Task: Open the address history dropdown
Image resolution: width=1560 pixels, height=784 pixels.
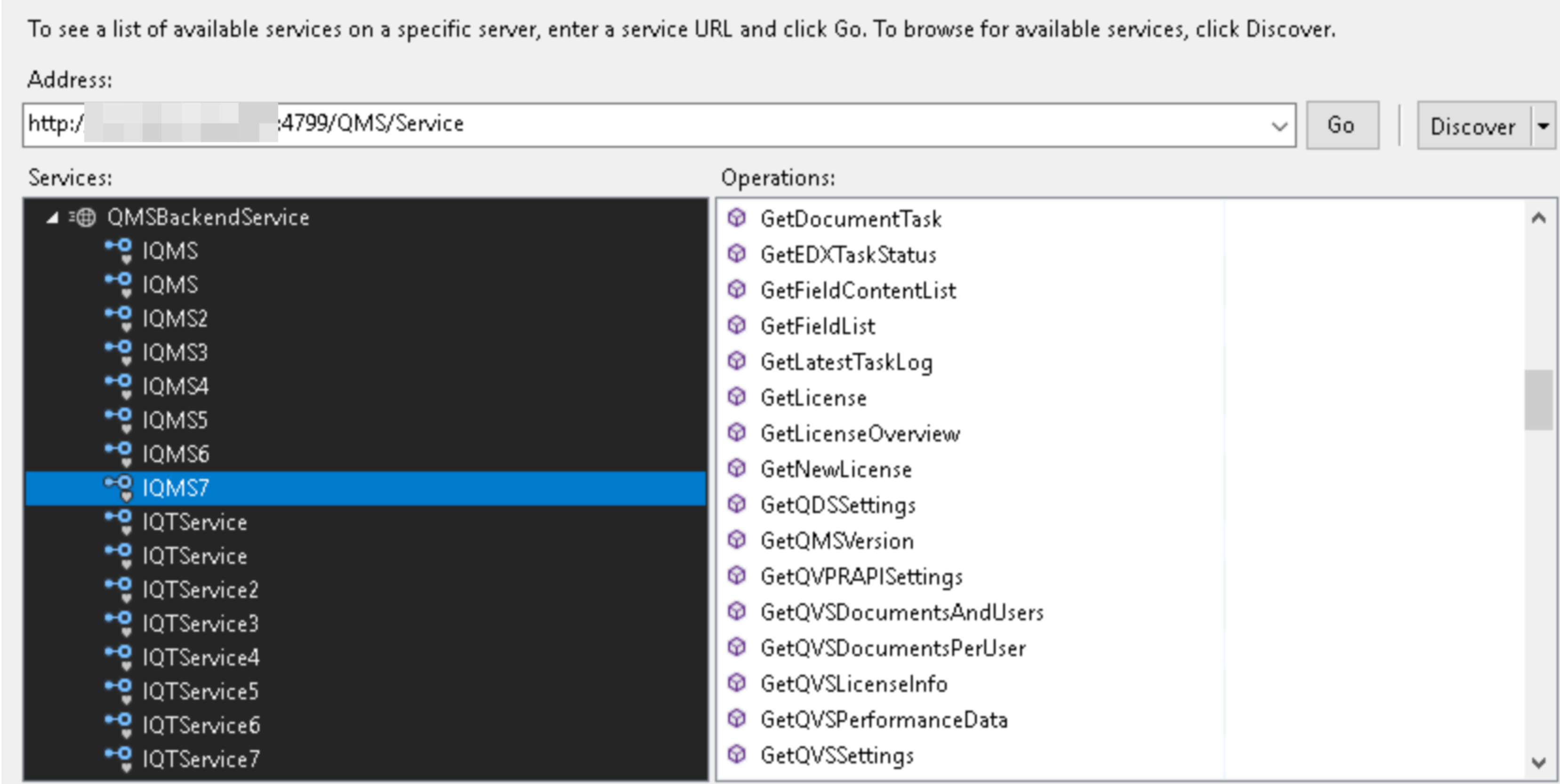Action: [1279, 125]
